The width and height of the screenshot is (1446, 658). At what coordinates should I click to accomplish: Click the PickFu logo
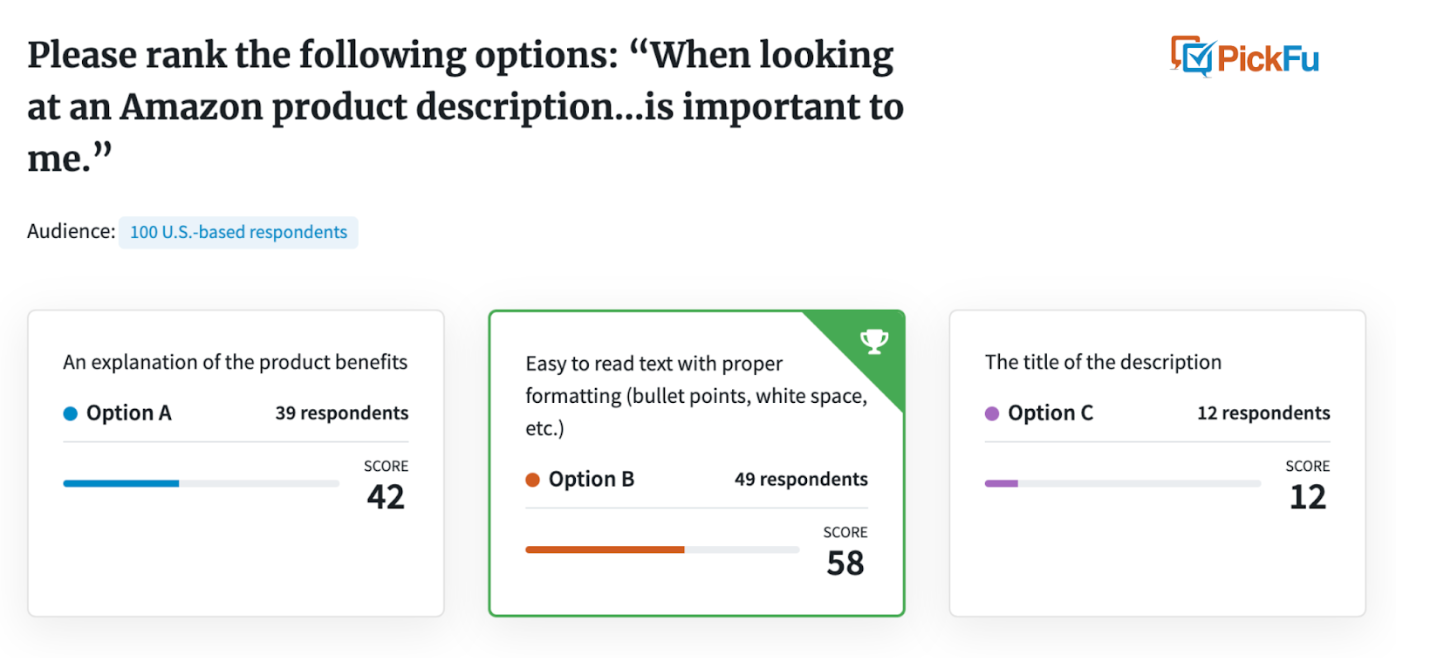tap(1245, 56)
